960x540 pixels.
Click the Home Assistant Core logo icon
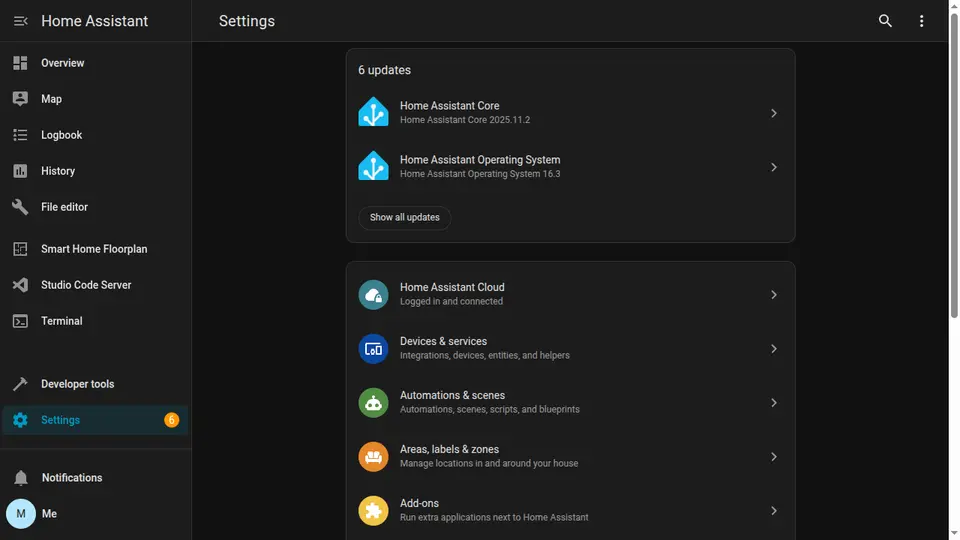click(373, 113)
